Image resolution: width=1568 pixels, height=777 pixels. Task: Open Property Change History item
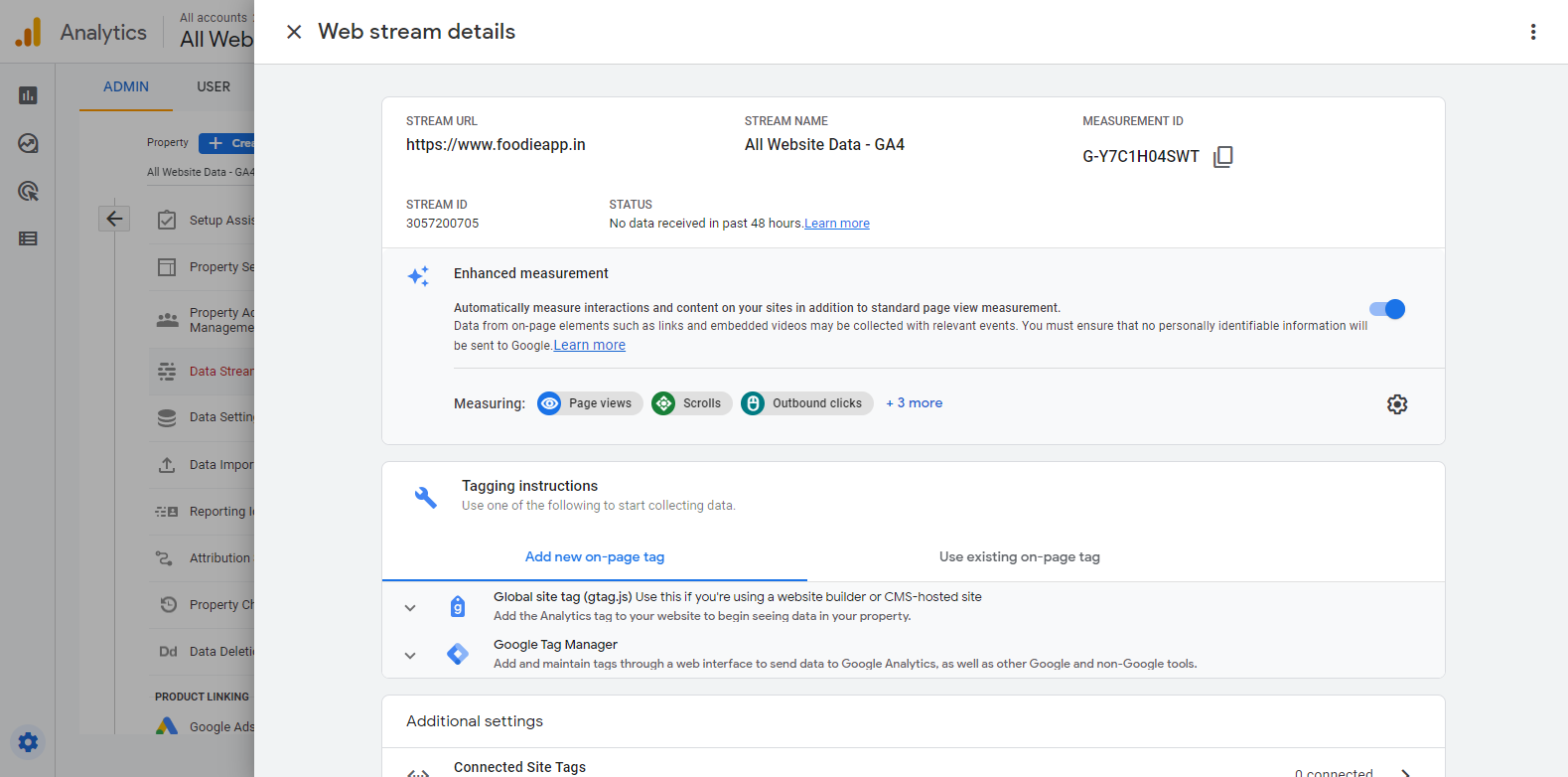202,605
